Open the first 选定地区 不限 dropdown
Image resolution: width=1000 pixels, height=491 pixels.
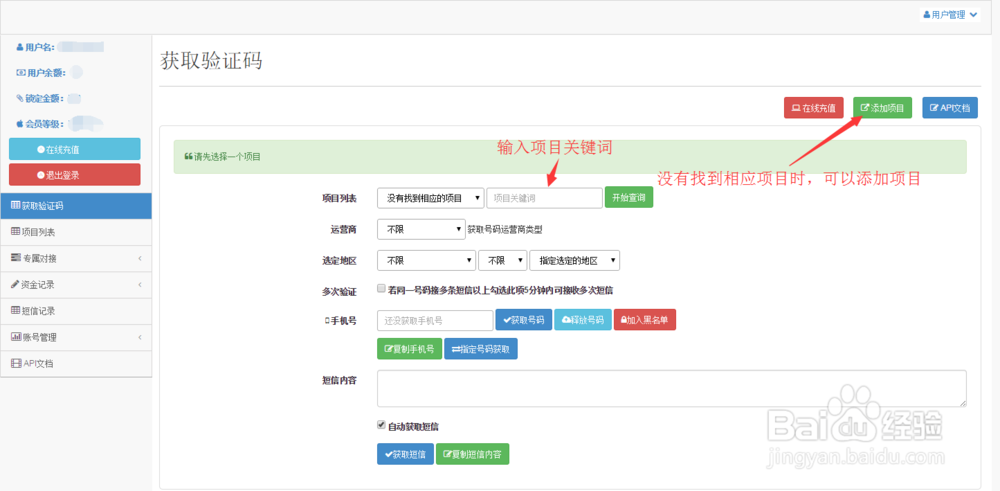[x=427, y=260]
